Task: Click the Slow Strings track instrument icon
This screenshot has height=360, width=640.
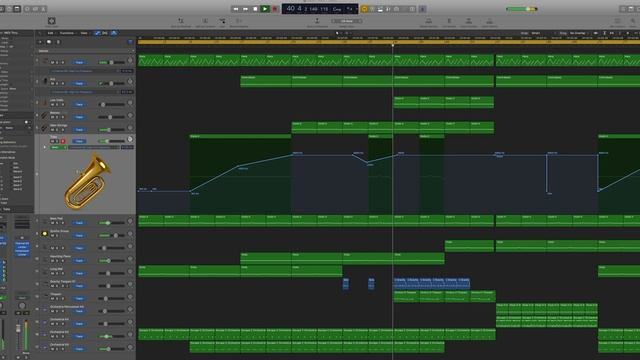Action: [44, 128]
